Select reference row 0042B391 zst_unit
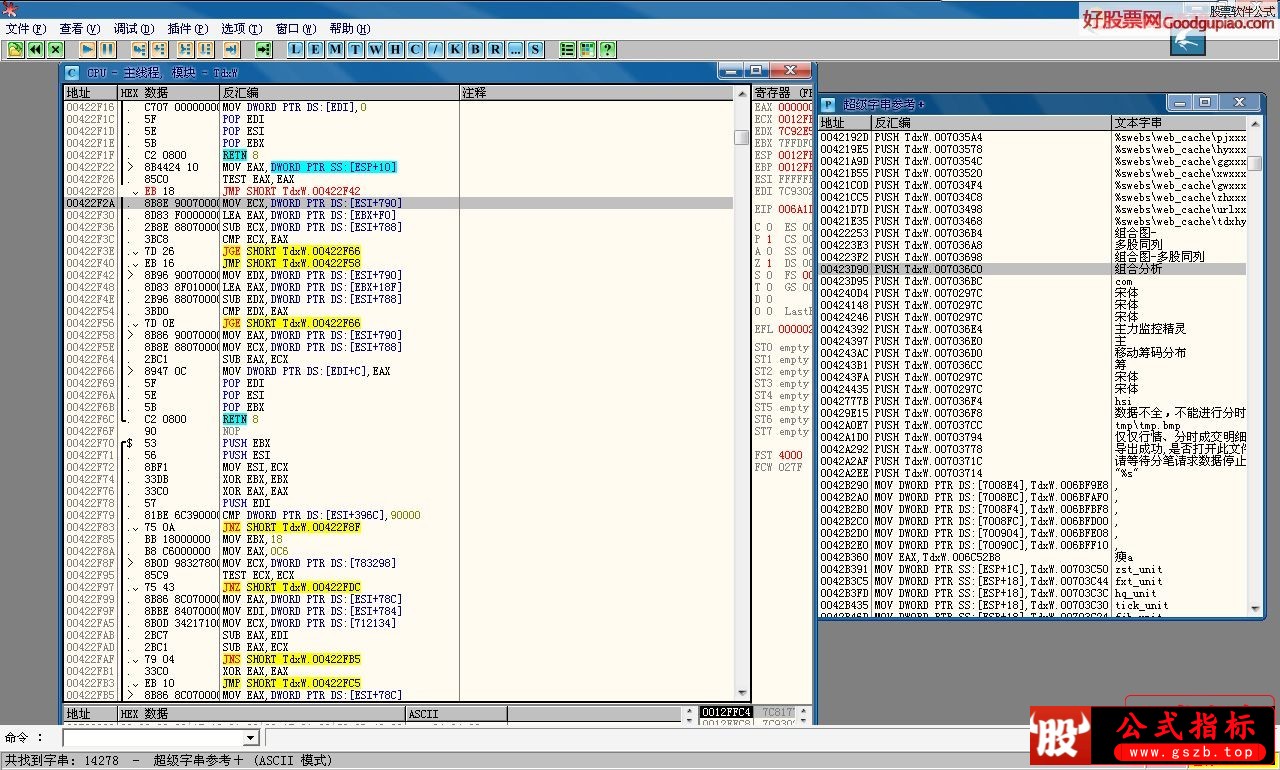 (x=1032, y=569)
